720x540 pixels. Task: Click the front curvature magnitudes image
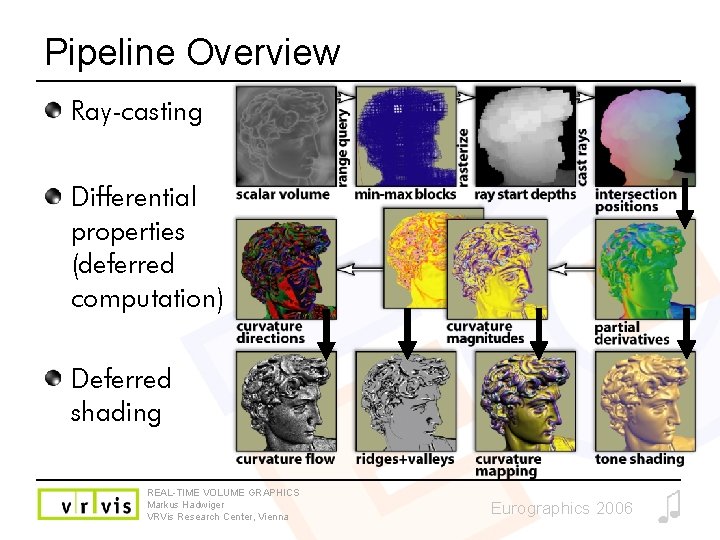[497, 269]
